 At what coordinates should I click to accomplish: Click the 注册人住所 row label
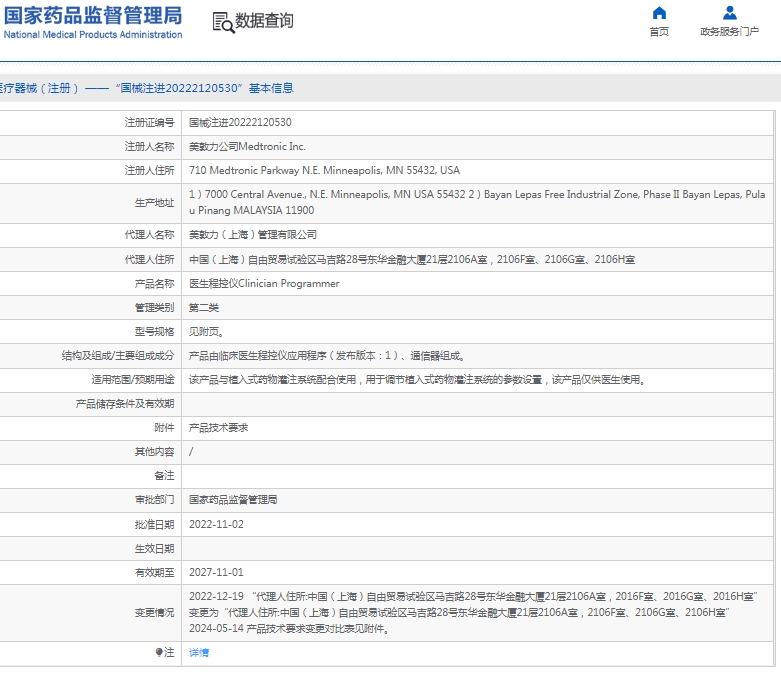149,170
